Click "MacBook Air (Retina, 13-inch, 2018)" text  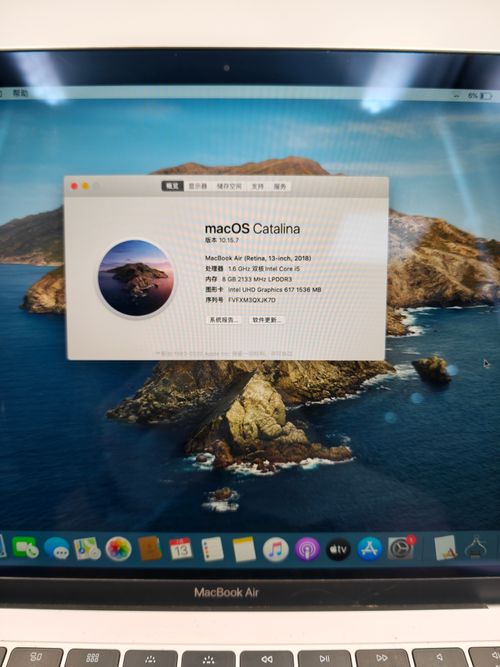258,258
